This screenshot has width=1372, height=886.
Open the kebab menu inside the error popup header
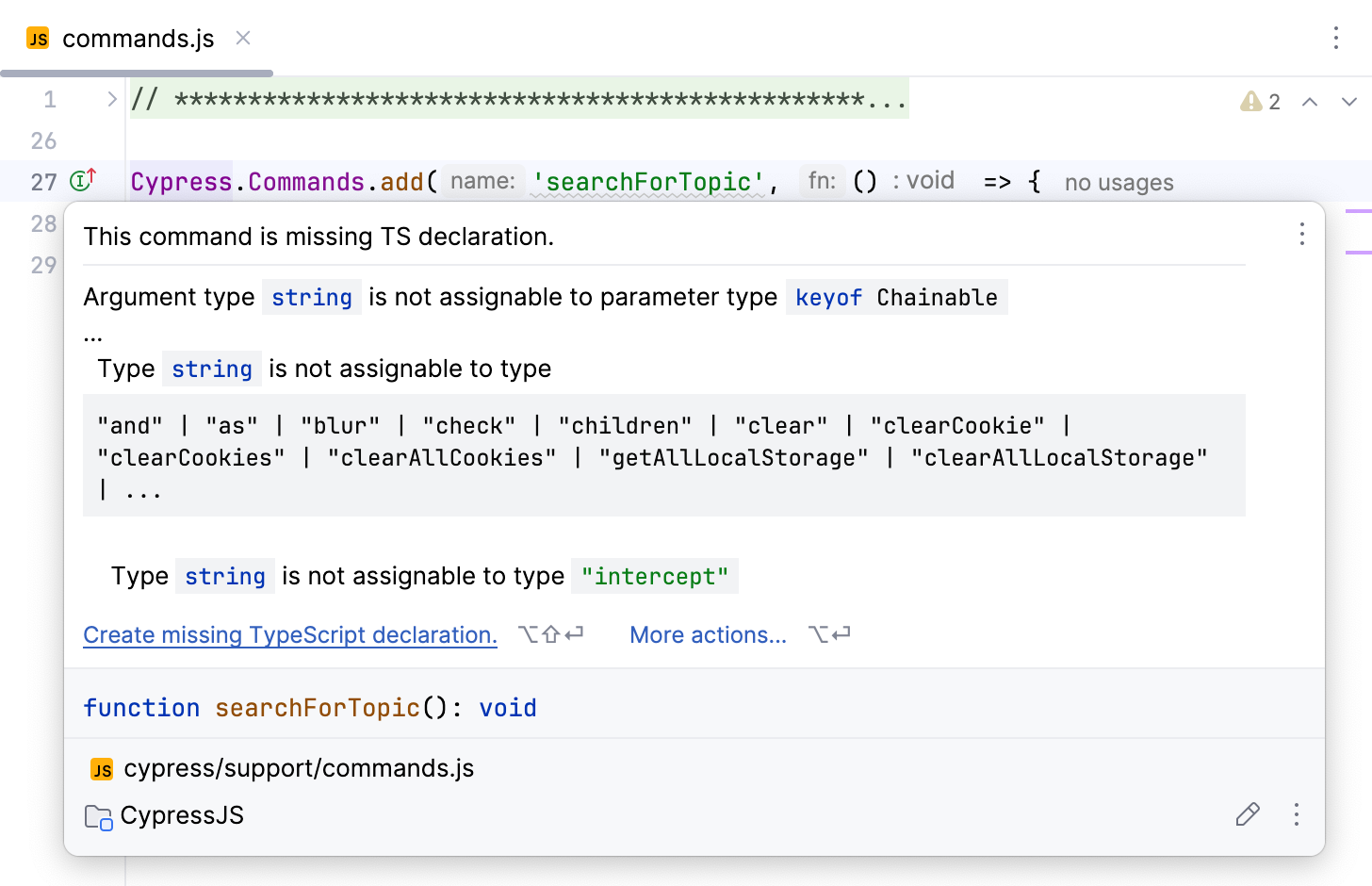tap(1301, 235)
